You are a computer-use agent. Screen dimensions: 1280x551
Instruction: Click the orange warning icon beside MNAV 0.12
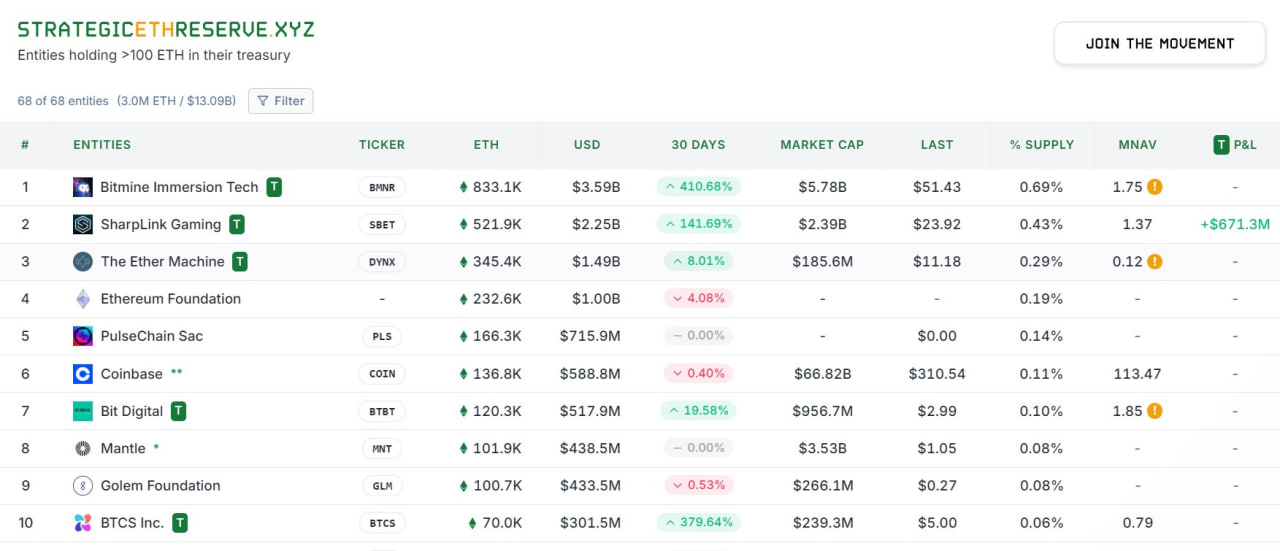tap(1155, 262)
